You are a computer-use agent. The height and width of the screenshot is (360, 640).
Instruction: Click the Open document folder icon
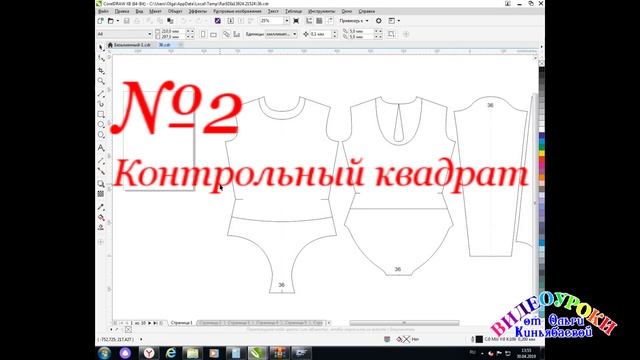111,20
